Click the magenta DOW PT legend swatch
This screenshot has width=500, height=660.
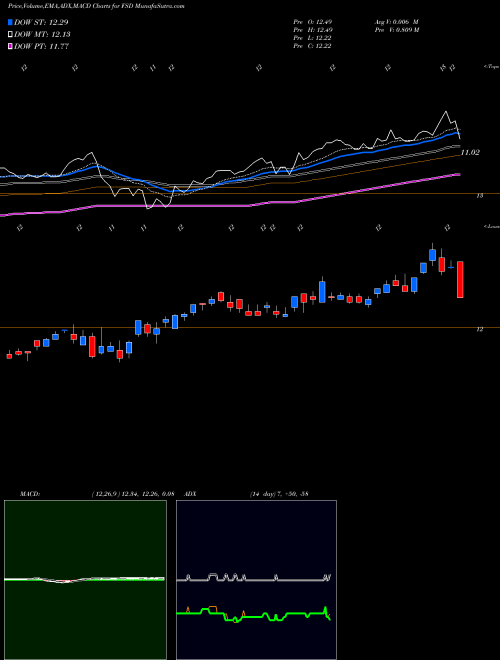coord(10,46)
